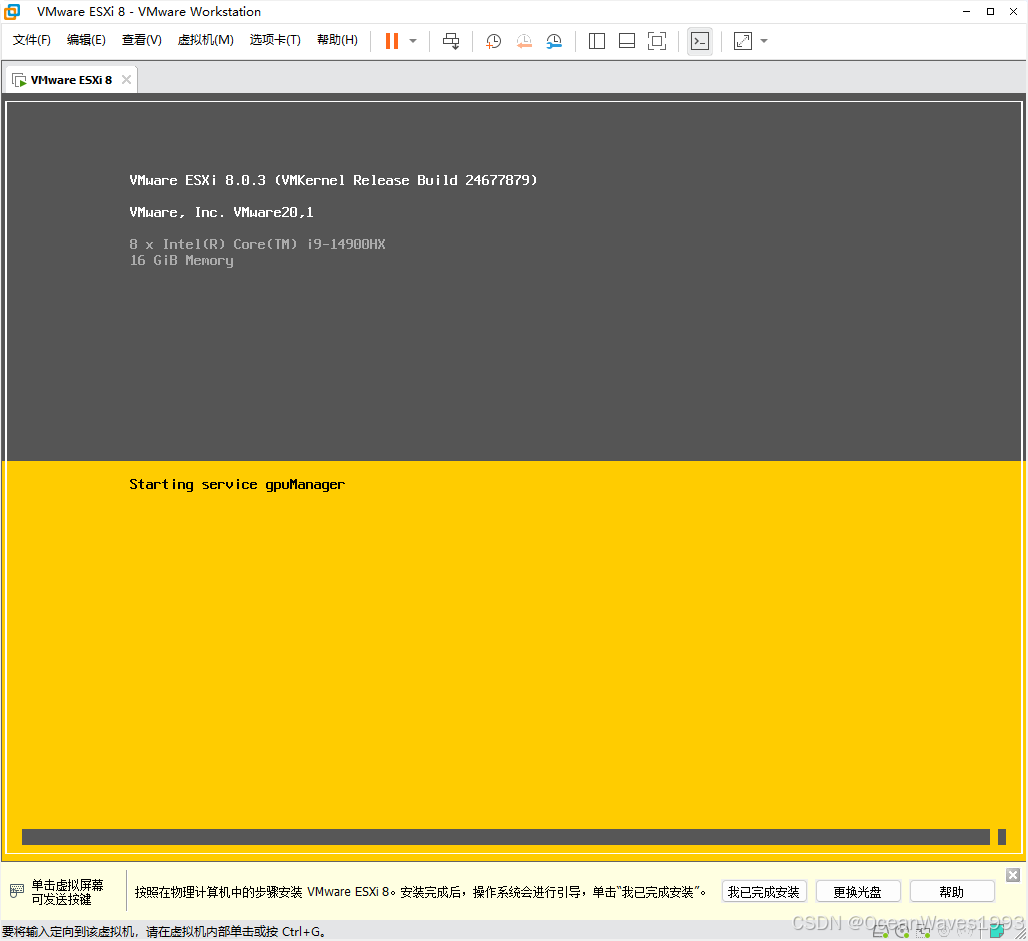
Task: Send Ctrl+Alt+Del to the virtual machine
Action: (451, 41)
